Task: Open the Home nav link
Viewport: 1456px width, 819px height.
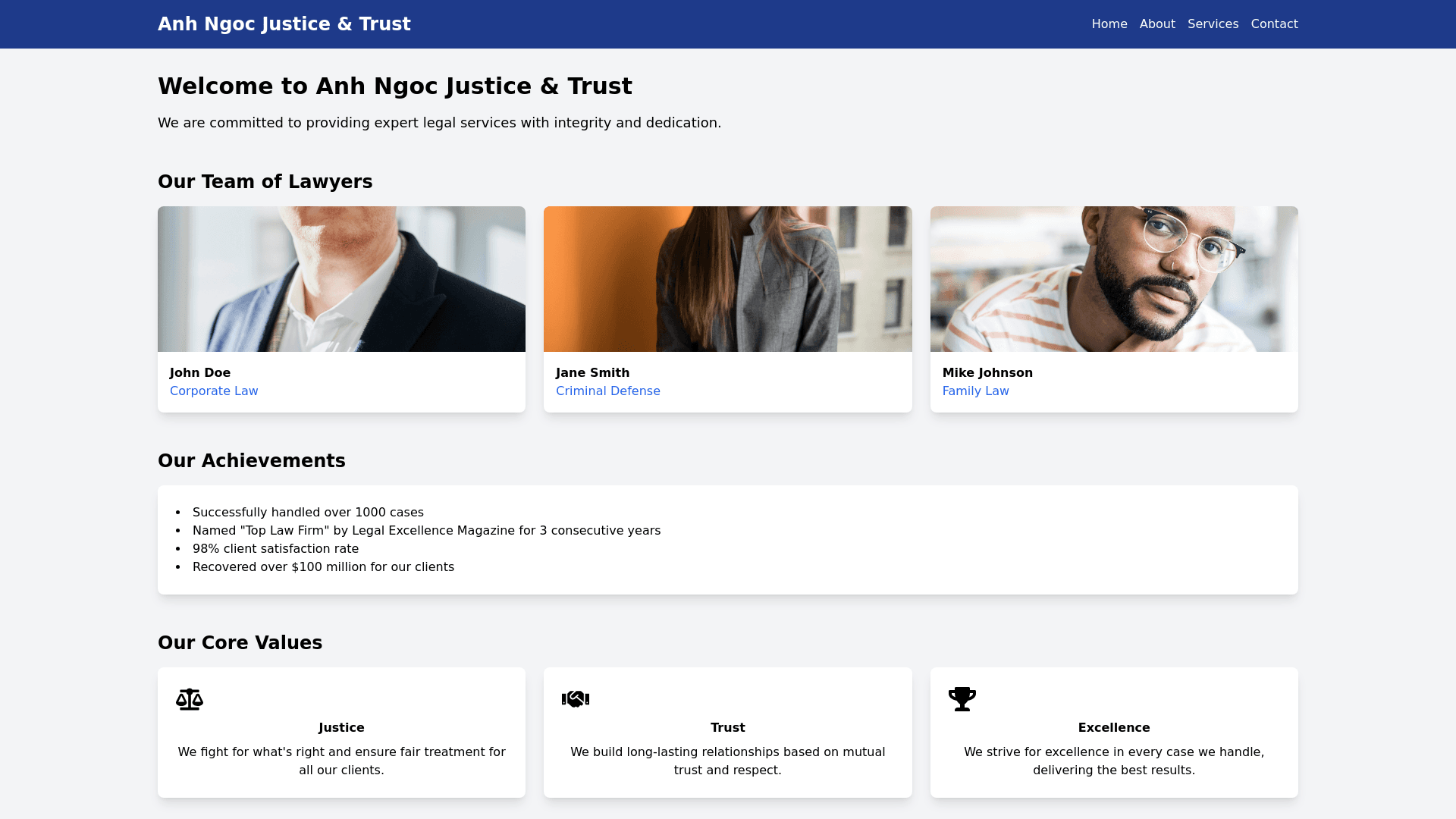Action: 1109,24
